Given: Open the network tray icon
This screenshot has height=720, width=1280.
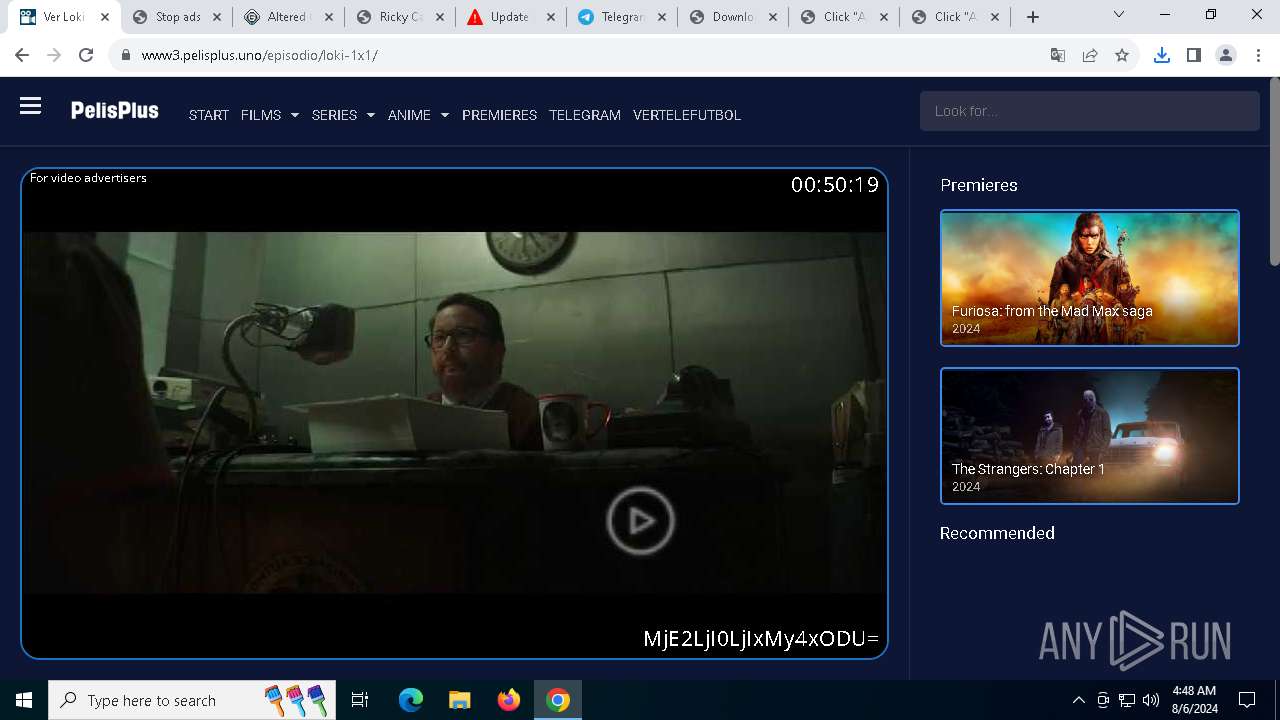Looking at the screenshot, I should 1127,700.
